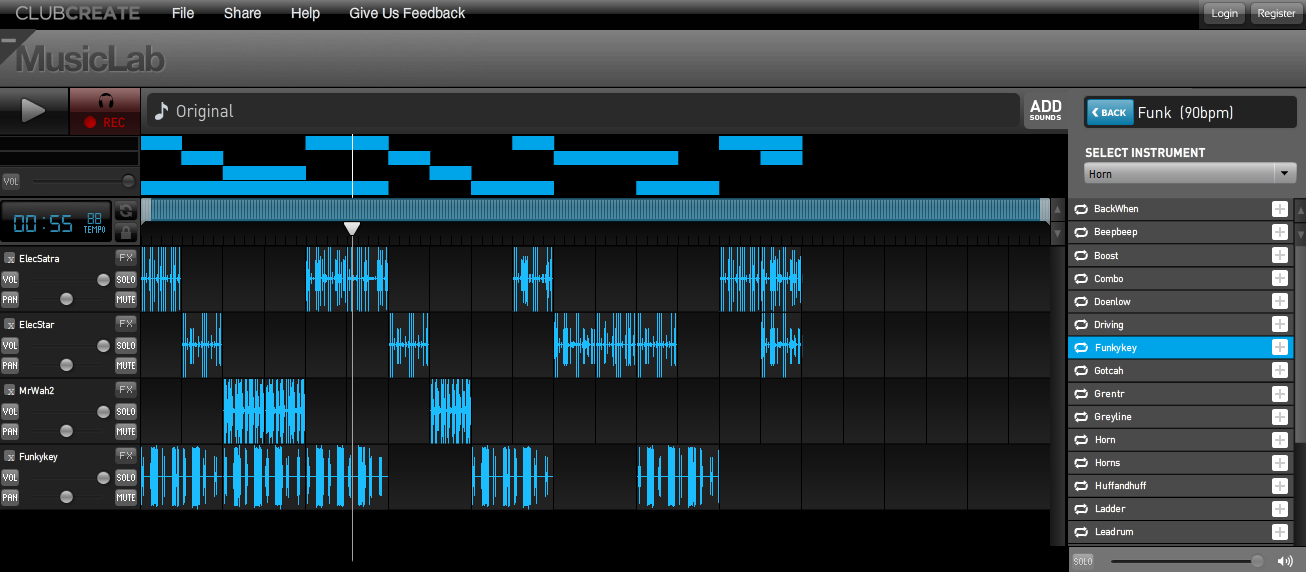Mute the Funkykey track

(x=126, y=497)
